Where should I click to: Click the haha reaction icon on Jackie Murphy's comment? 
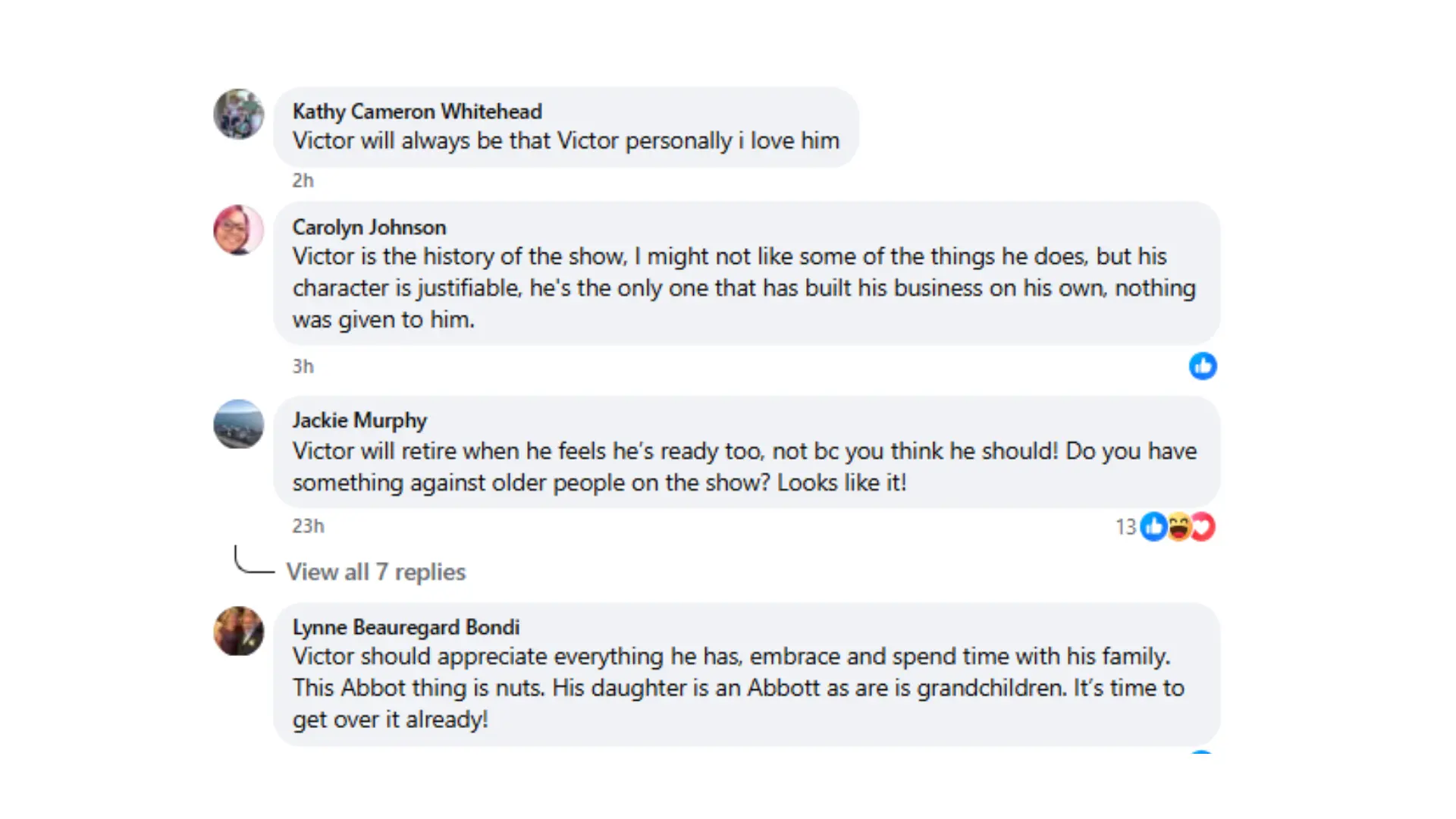click(1178, 526)
